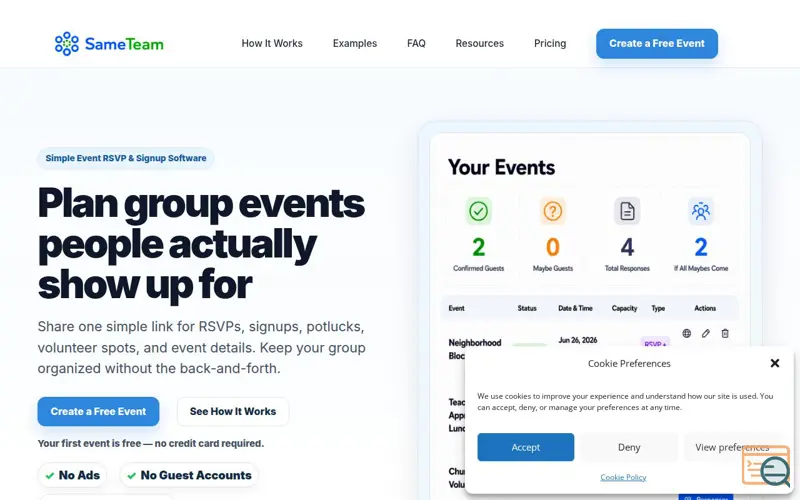Click the trash delete icon in Neighborhood row

click(725, 333)
